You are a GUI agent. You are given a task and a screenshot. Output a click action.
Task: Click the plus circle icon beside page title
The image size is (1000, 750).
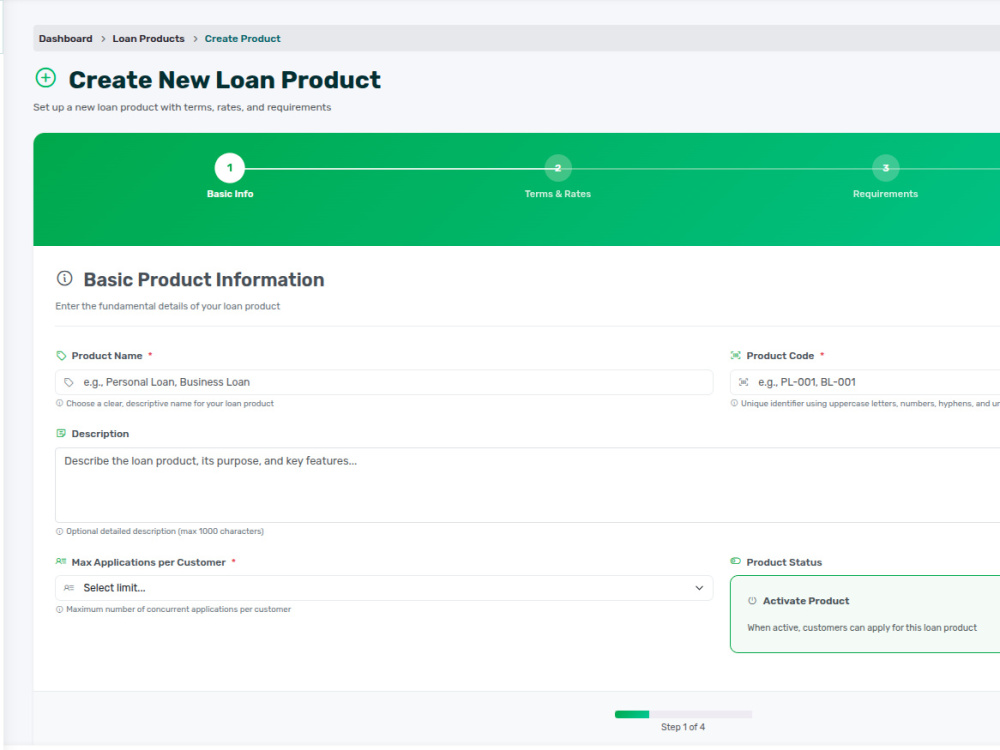click(45, 78)
